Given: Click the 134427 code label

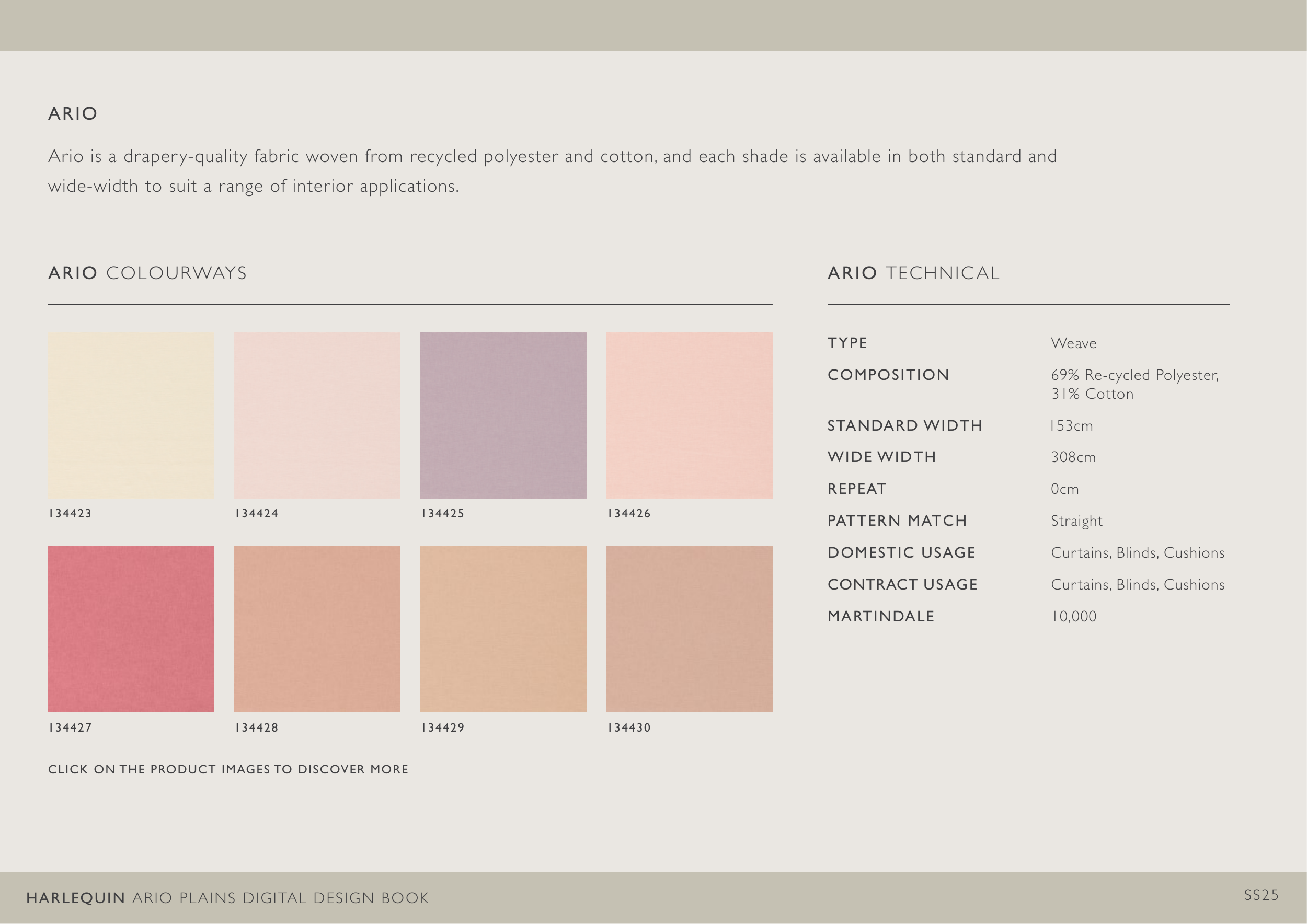Looking at the screenshot, I should [x=70, y=727].
